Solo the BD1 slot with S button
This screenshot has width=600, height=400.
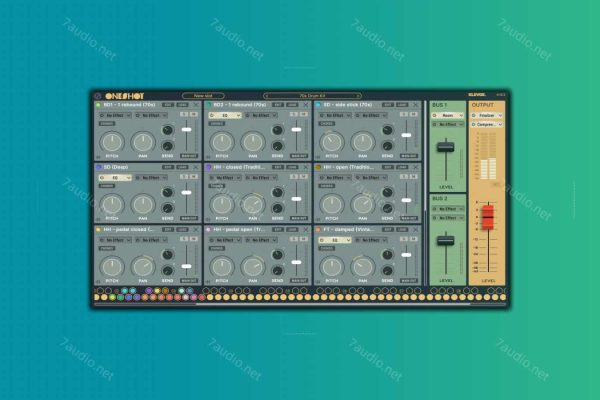coord(184,114)
